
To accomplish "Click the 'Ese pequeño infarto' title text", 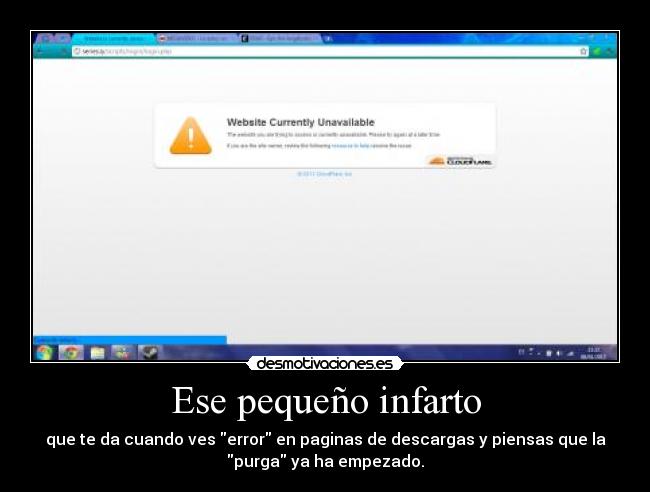I will (x=327, y=401).
